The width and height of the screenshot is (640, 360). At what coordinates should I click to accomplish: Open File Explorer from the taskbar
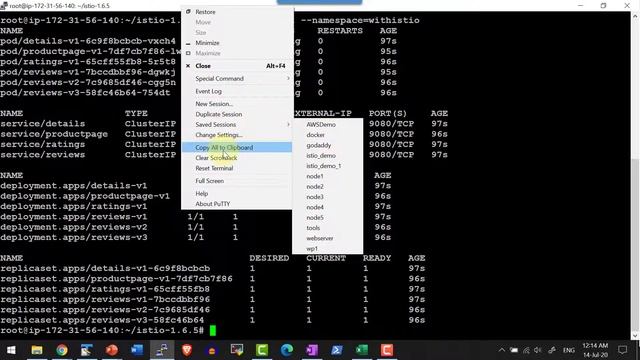pos(37,350)
